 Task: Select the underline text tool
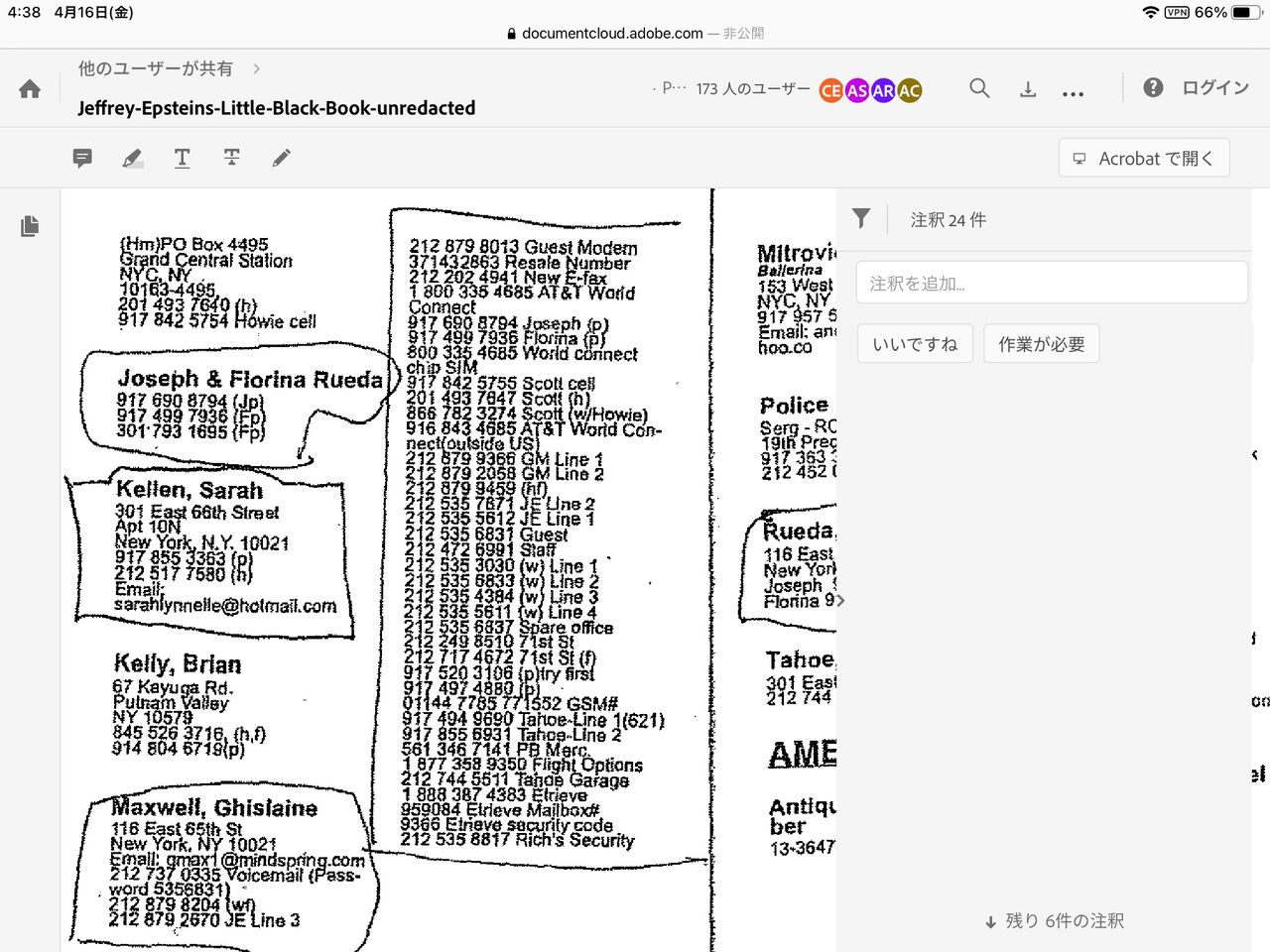point(183,158)
